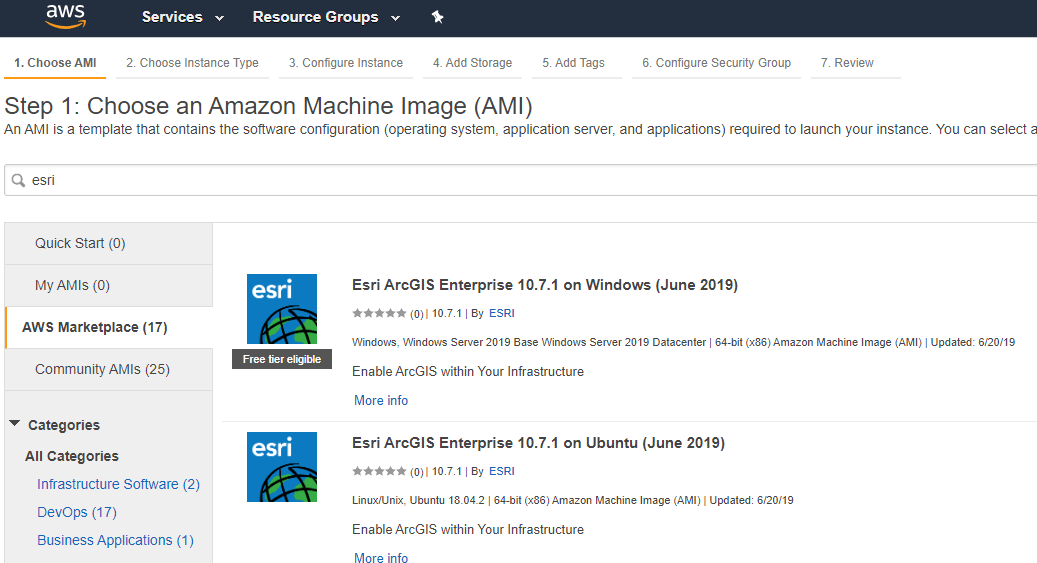Open the Services dropdown menu

(x=183, y=17)
